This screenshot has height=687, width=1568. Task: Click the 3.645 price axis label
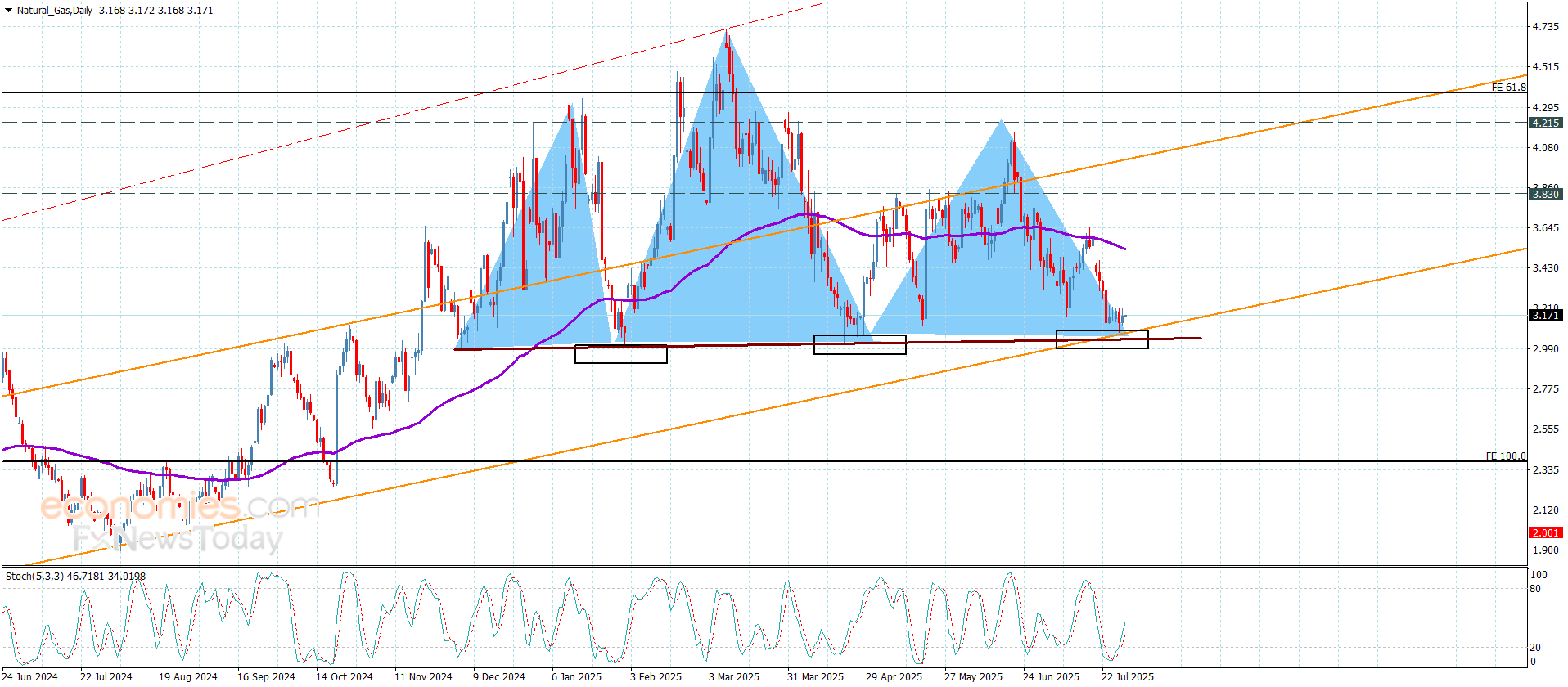point(1546,228)
